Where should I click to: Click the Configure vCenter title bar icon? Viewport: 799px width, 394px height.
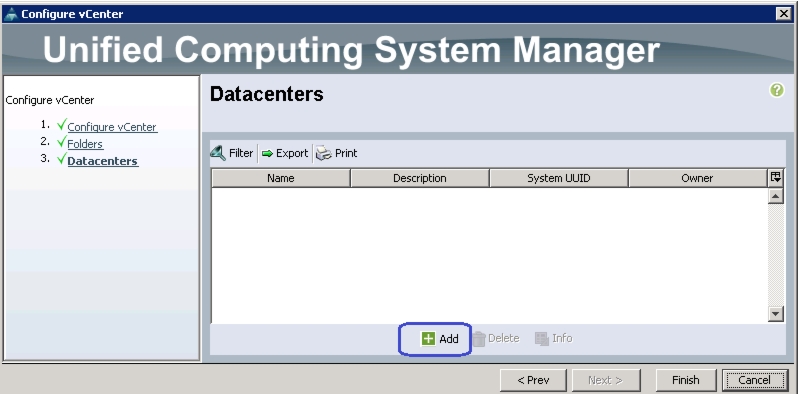pyautogui.click(x=11, y=14)
